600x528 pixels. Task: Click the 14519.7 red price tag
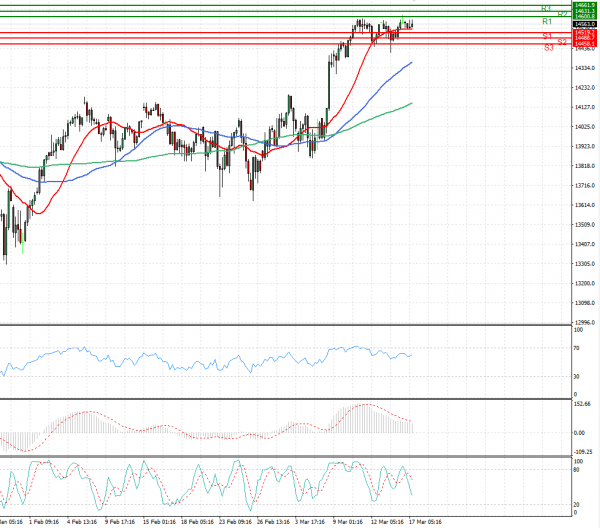584,33
